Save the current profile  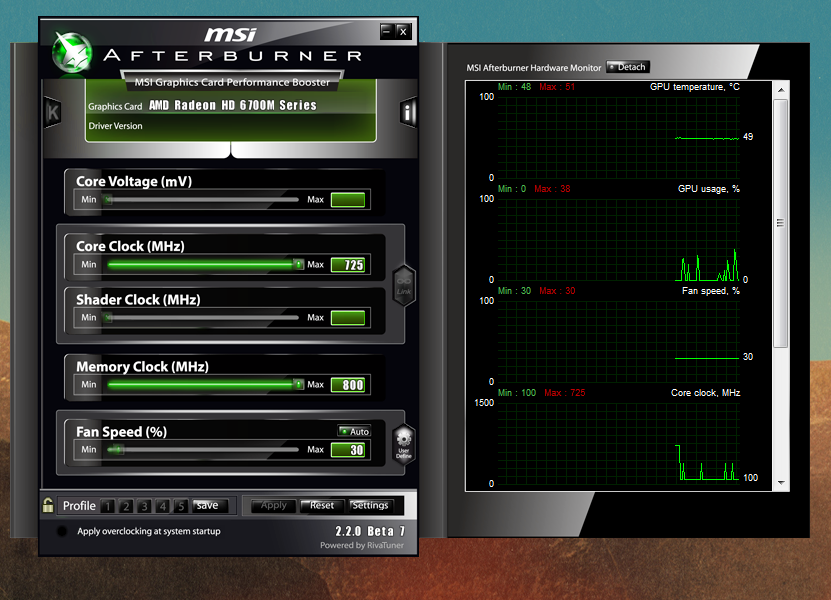[x=206, y=505]
